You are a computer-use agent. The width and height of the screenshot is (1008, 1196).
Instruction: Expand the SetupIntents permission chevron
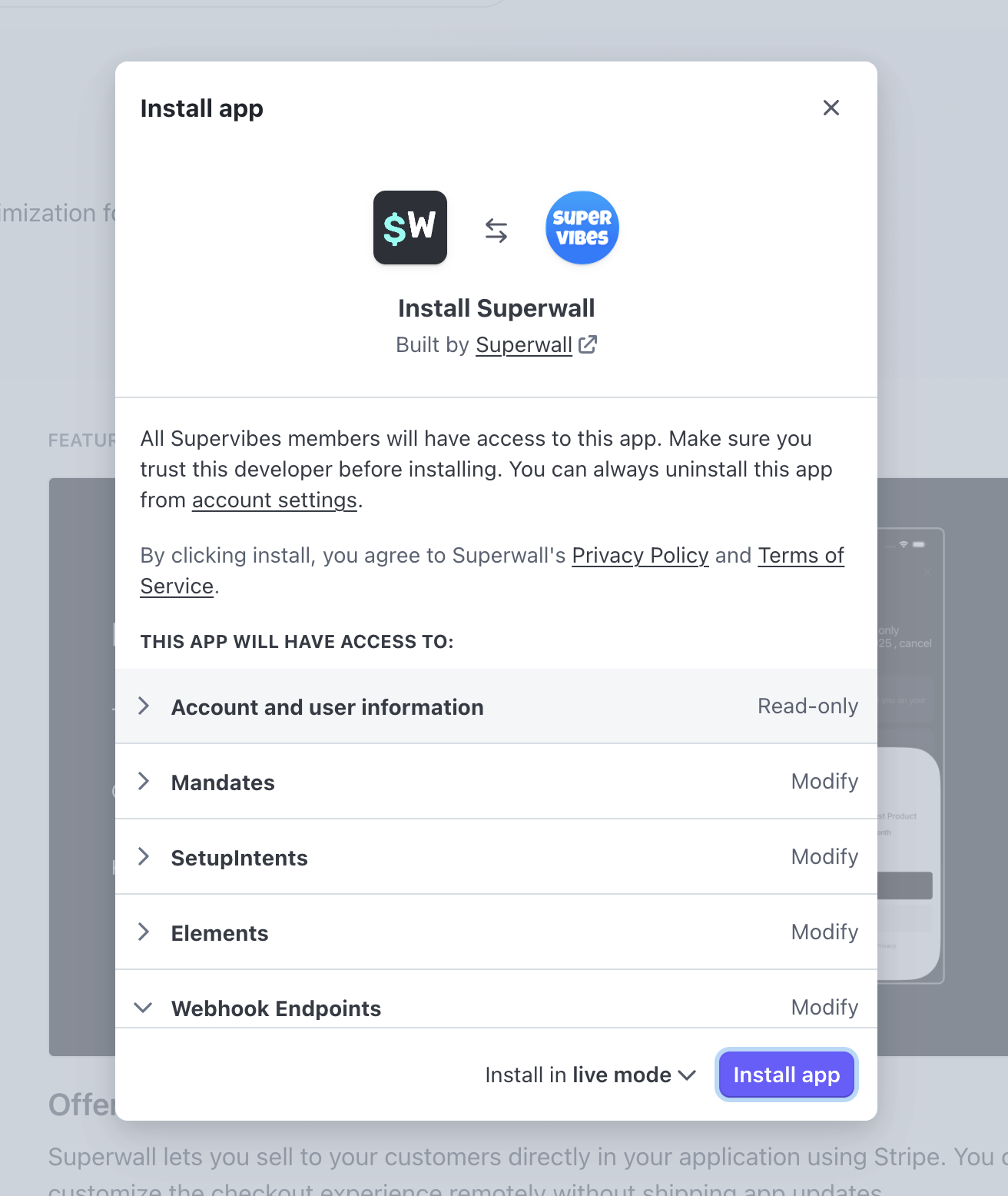144,857
